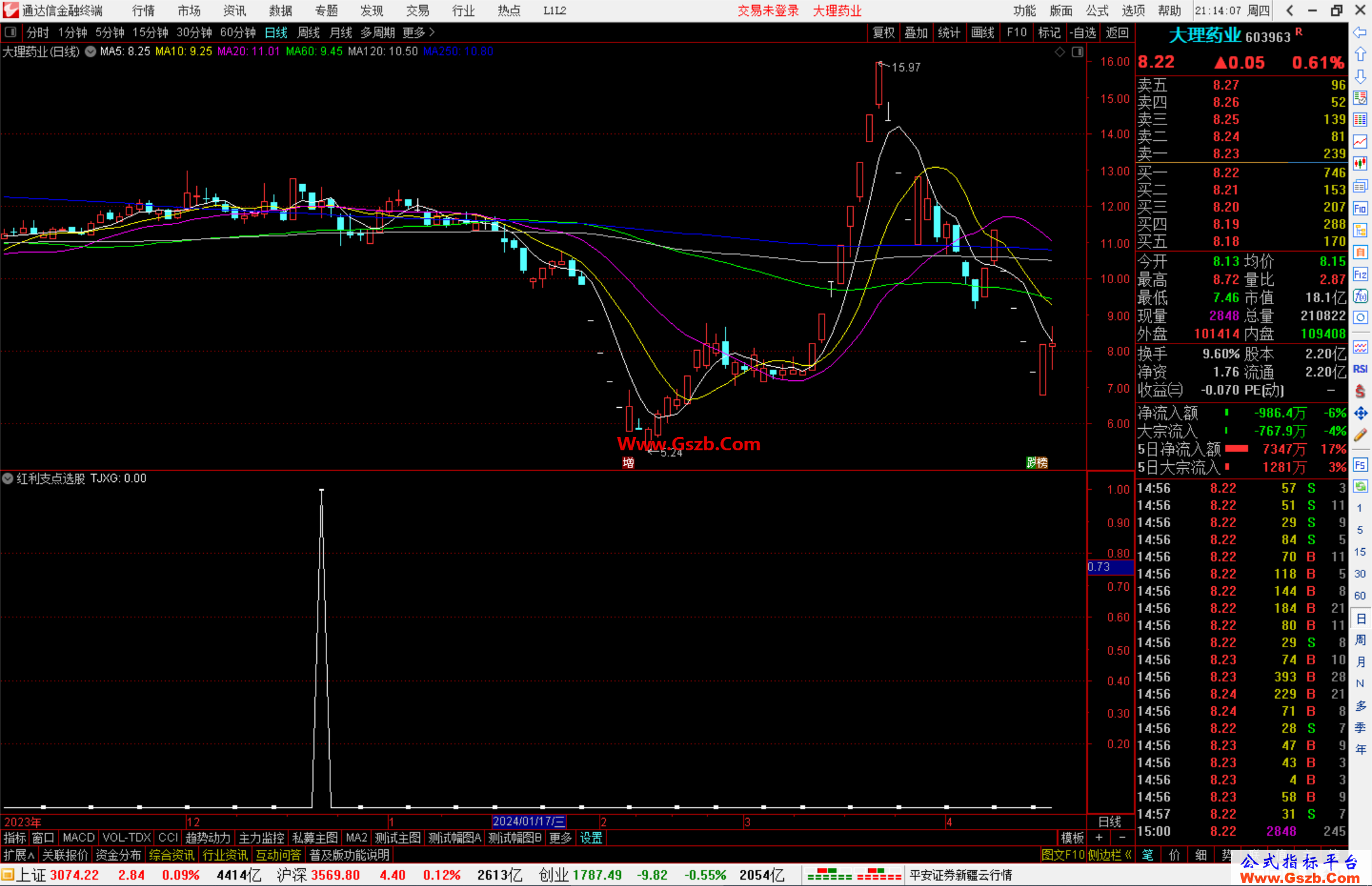
Task: Open the 行情 menu
Action: tap(144, 11)
